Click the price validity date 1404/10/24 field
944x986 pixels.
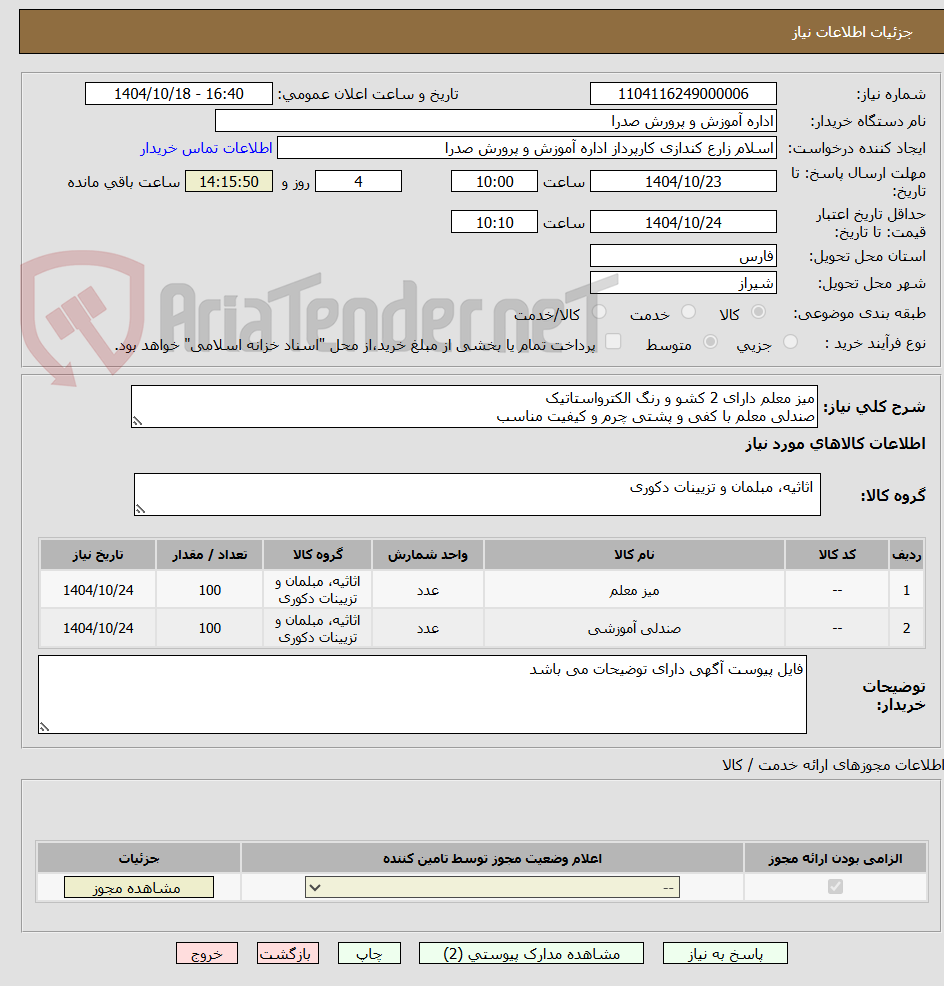[683, 222]
